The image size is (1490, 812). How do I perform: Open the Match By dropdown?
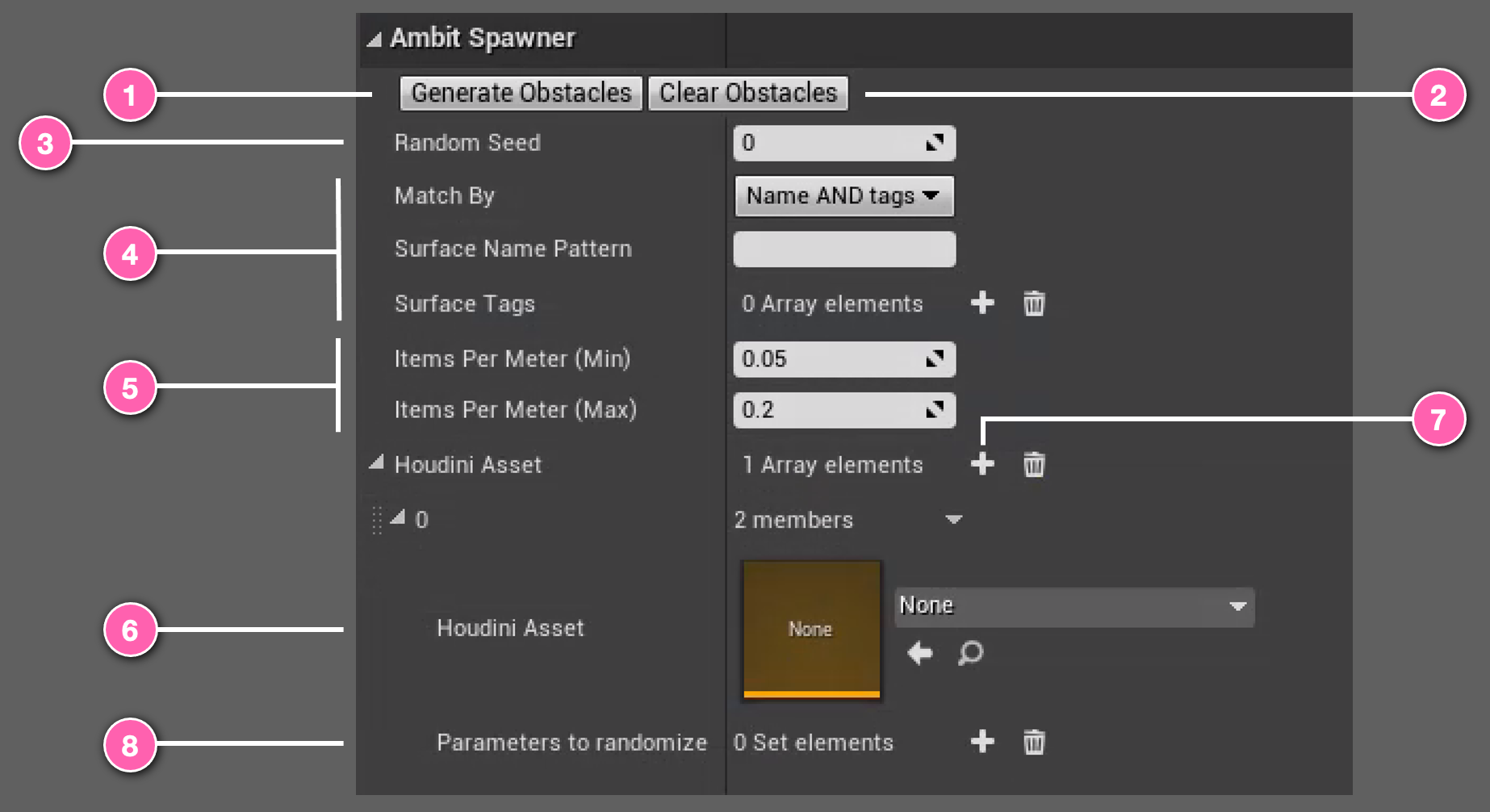pos(844,196)
